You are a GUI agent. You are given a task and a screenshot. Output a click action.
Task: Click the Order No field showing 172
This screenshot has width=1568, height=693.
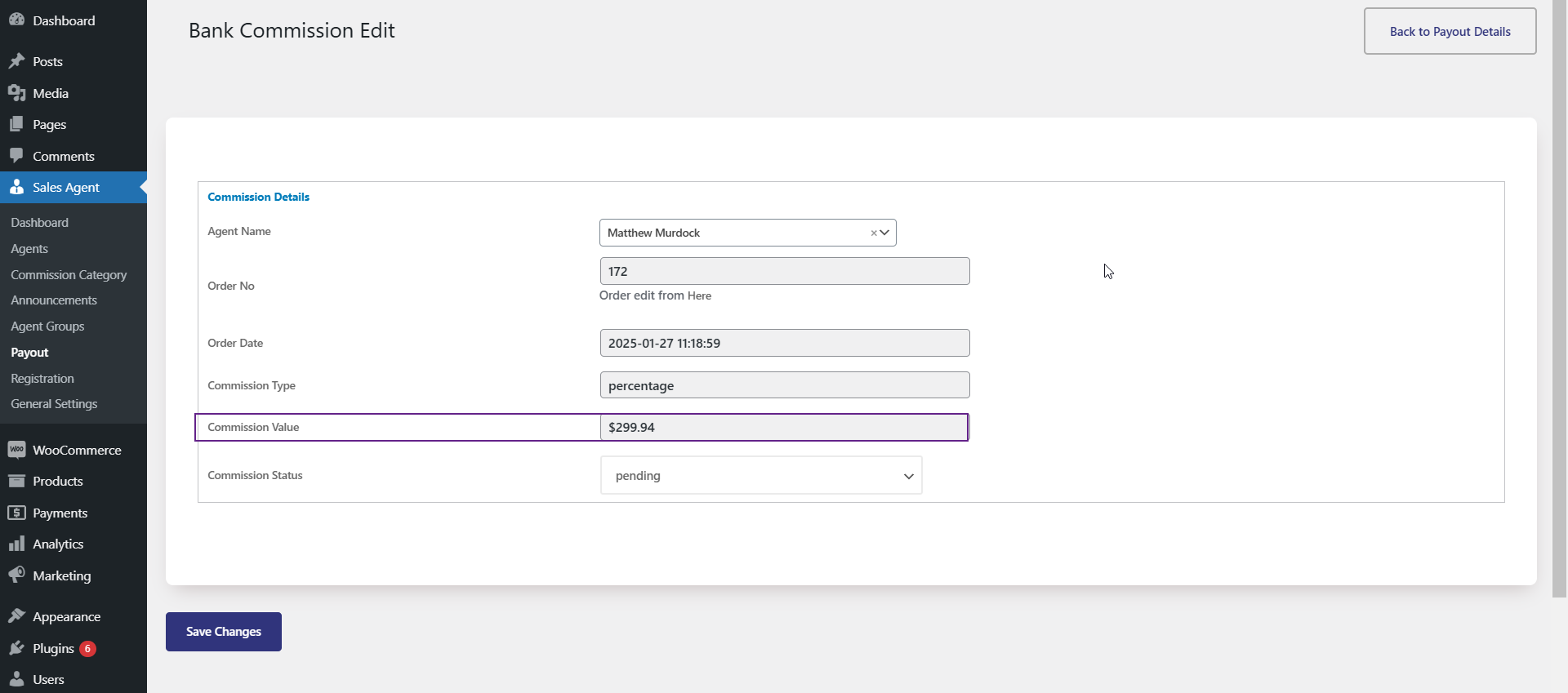785,271
